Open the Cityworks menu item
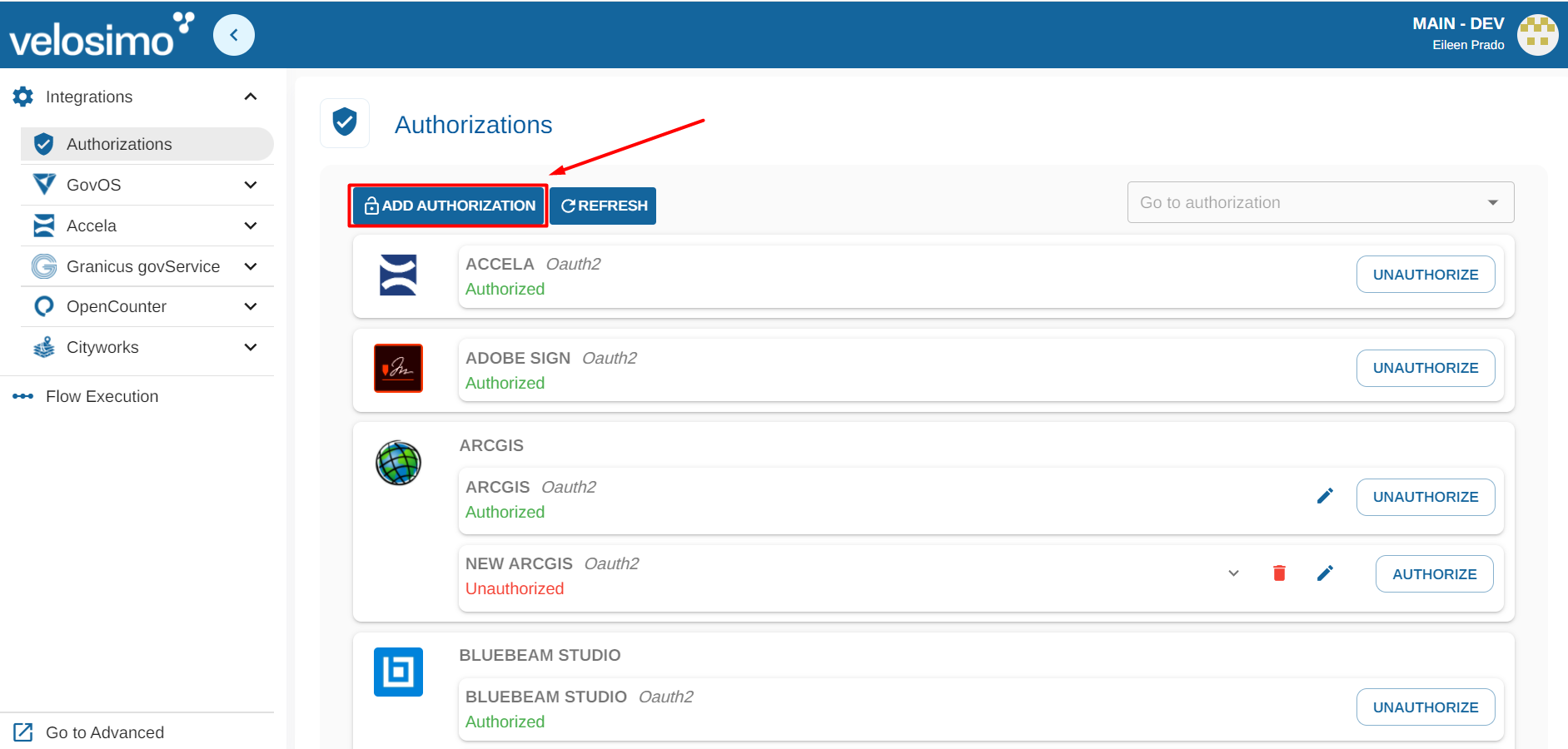 point(147,347)
